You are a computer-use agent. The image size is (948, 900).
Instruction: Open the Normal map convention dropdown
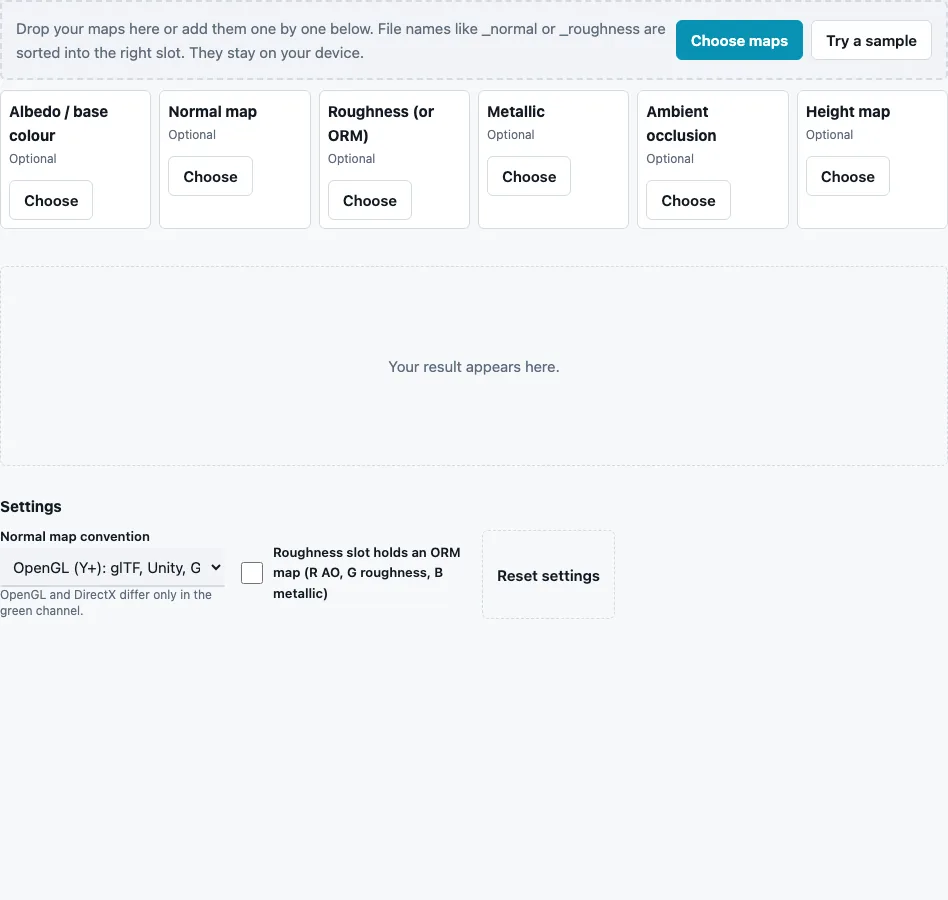click(112, 568)
